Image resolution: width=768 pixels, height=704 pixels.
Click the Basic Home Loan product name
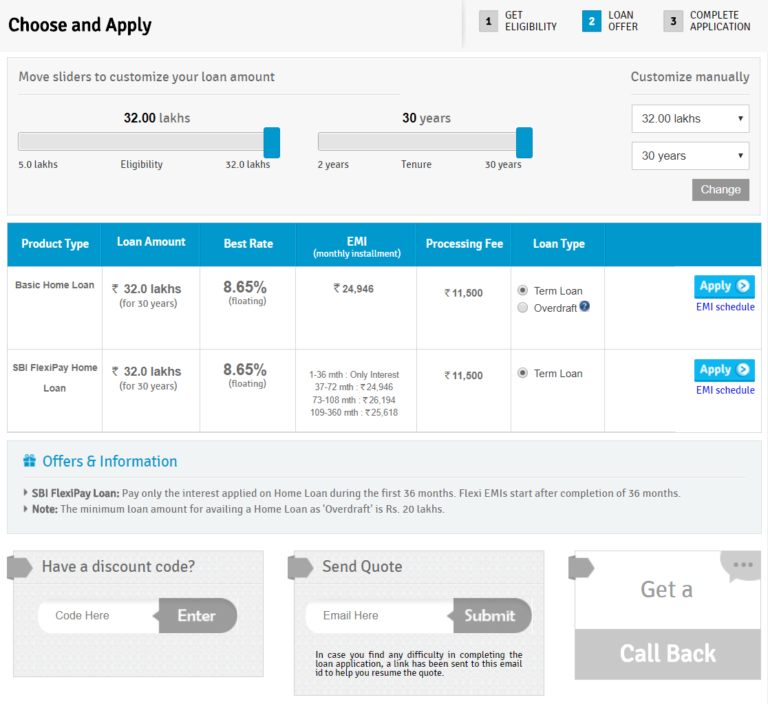54,285
